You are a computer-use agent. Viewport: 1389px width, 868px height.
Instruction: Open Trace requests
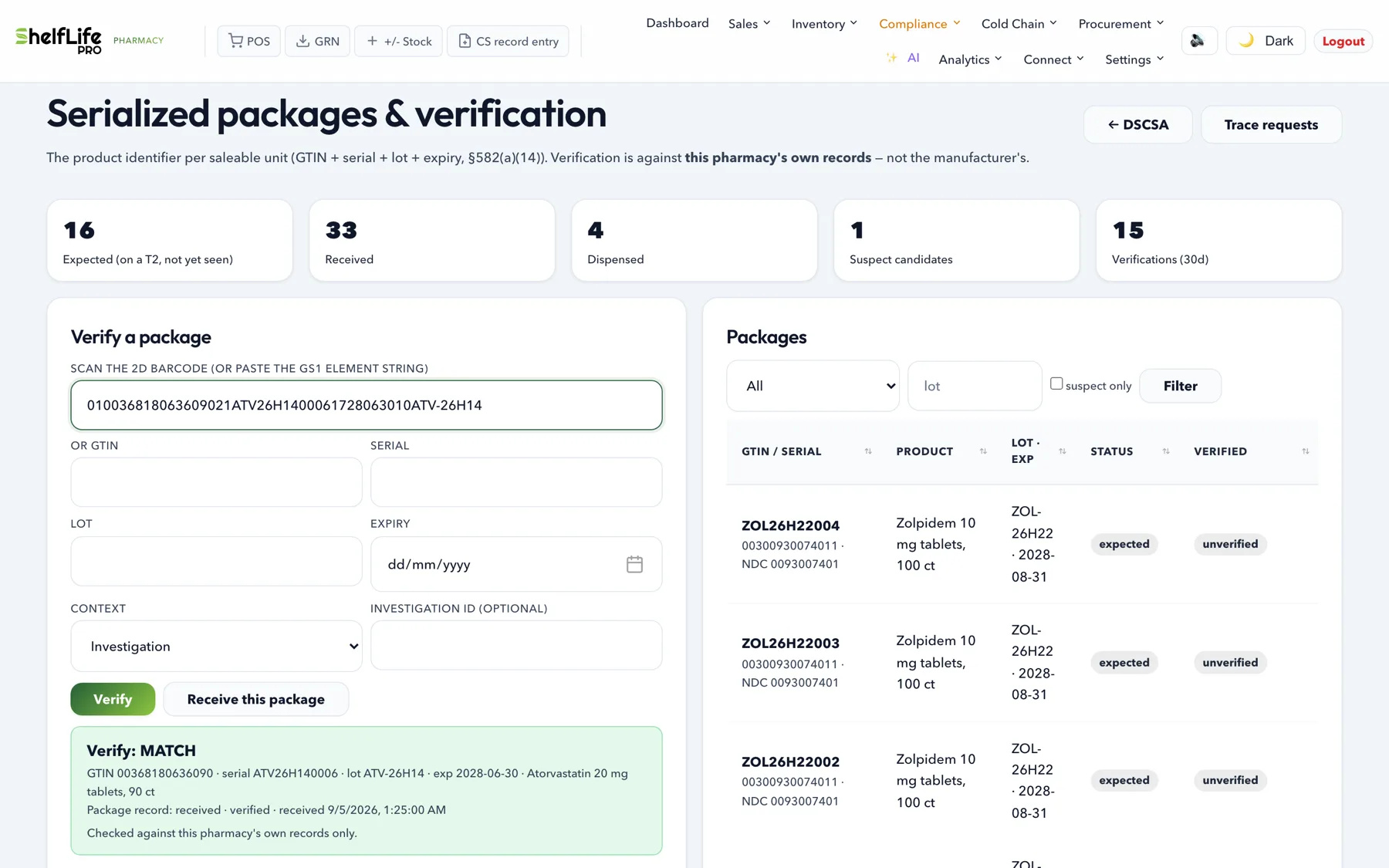coord(1271,124)
